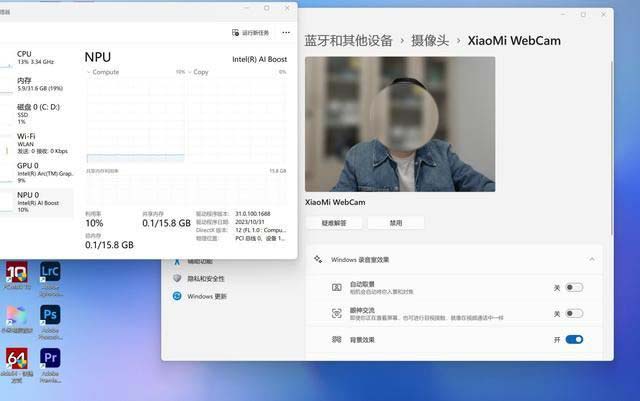The width and height of the screenshot is (640, 401).
Task: Open Adobe Photoshop desktop shortcut
Action: click(50, 315)
